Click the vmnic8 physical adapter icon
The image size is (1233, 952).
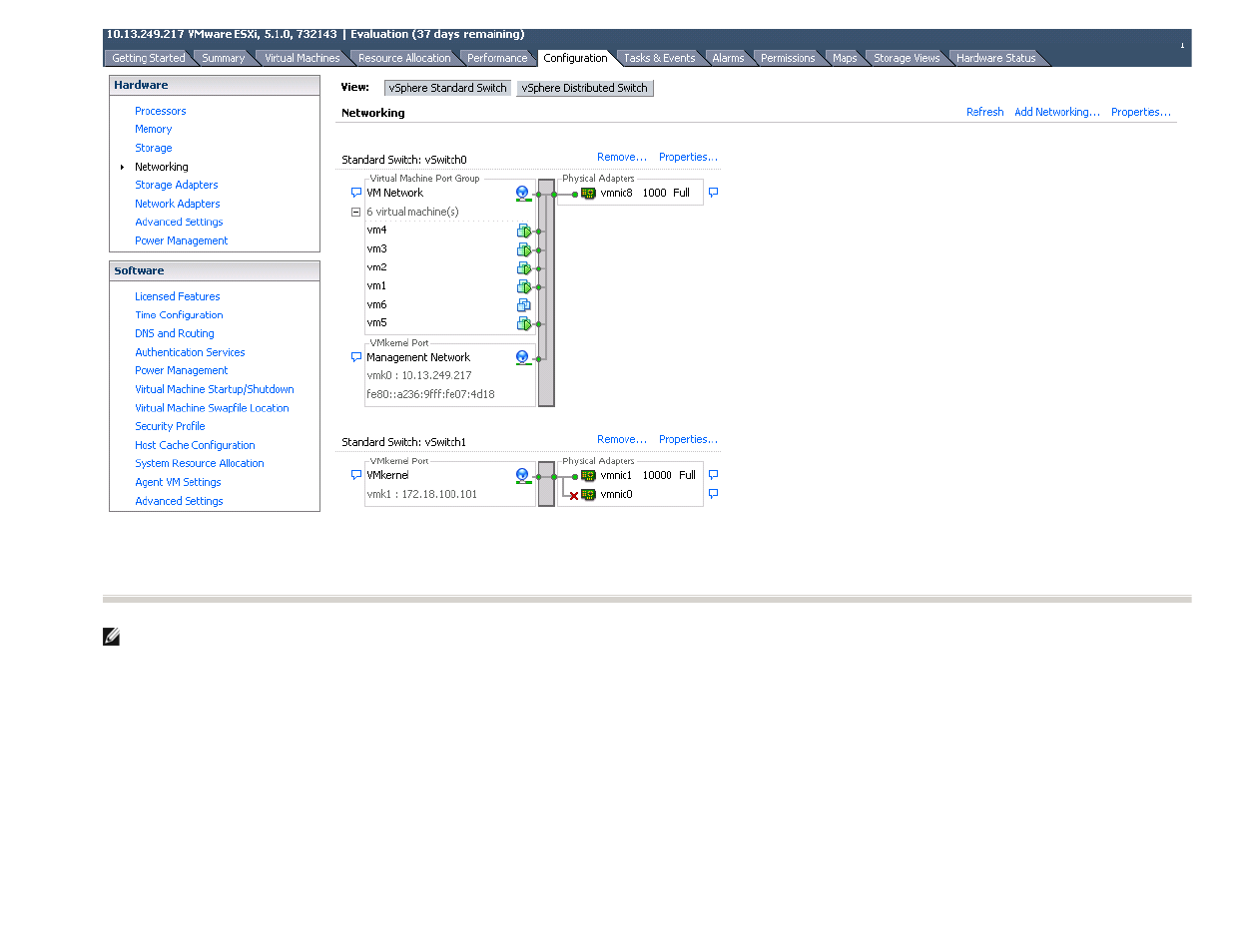588,194
